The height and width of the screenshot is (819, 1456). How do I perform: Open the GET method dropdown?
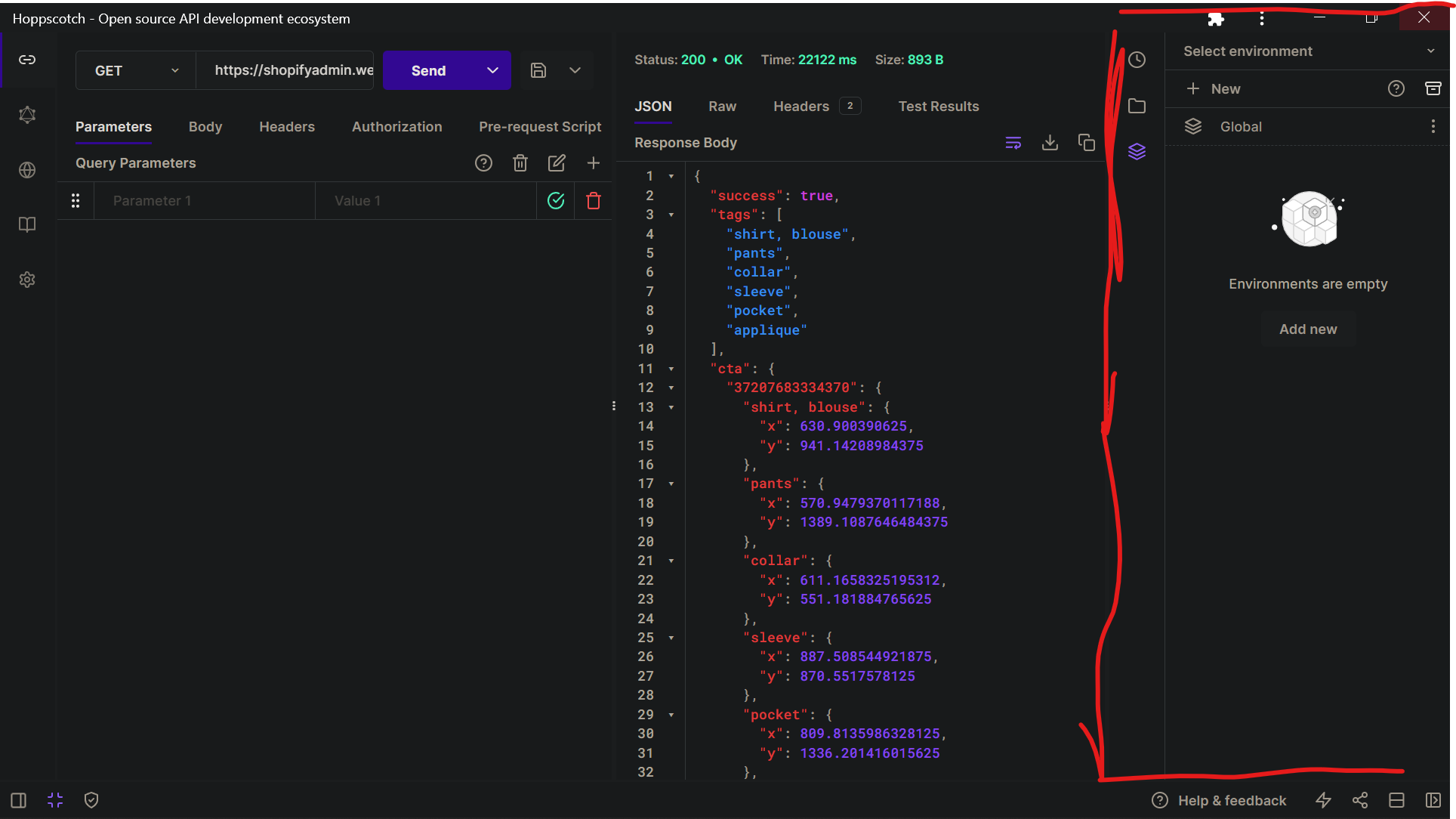[134, 70]
